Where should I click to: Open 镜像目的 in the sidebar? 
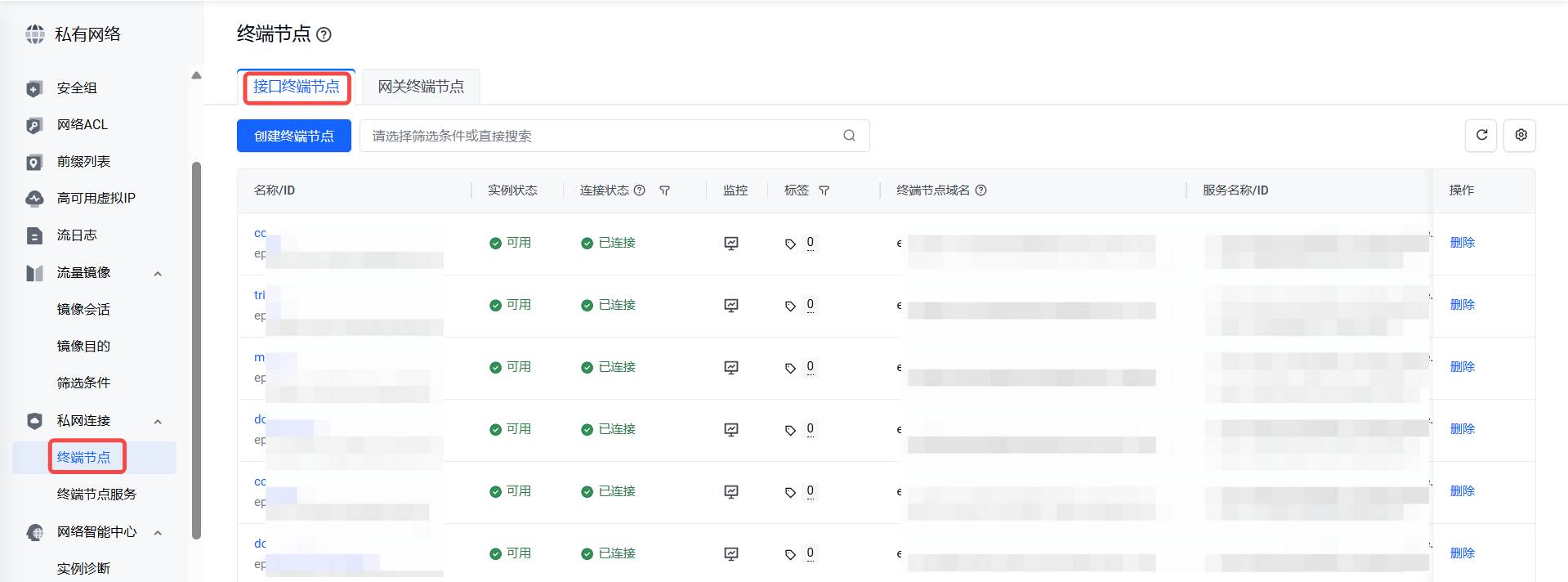point(83,346)
